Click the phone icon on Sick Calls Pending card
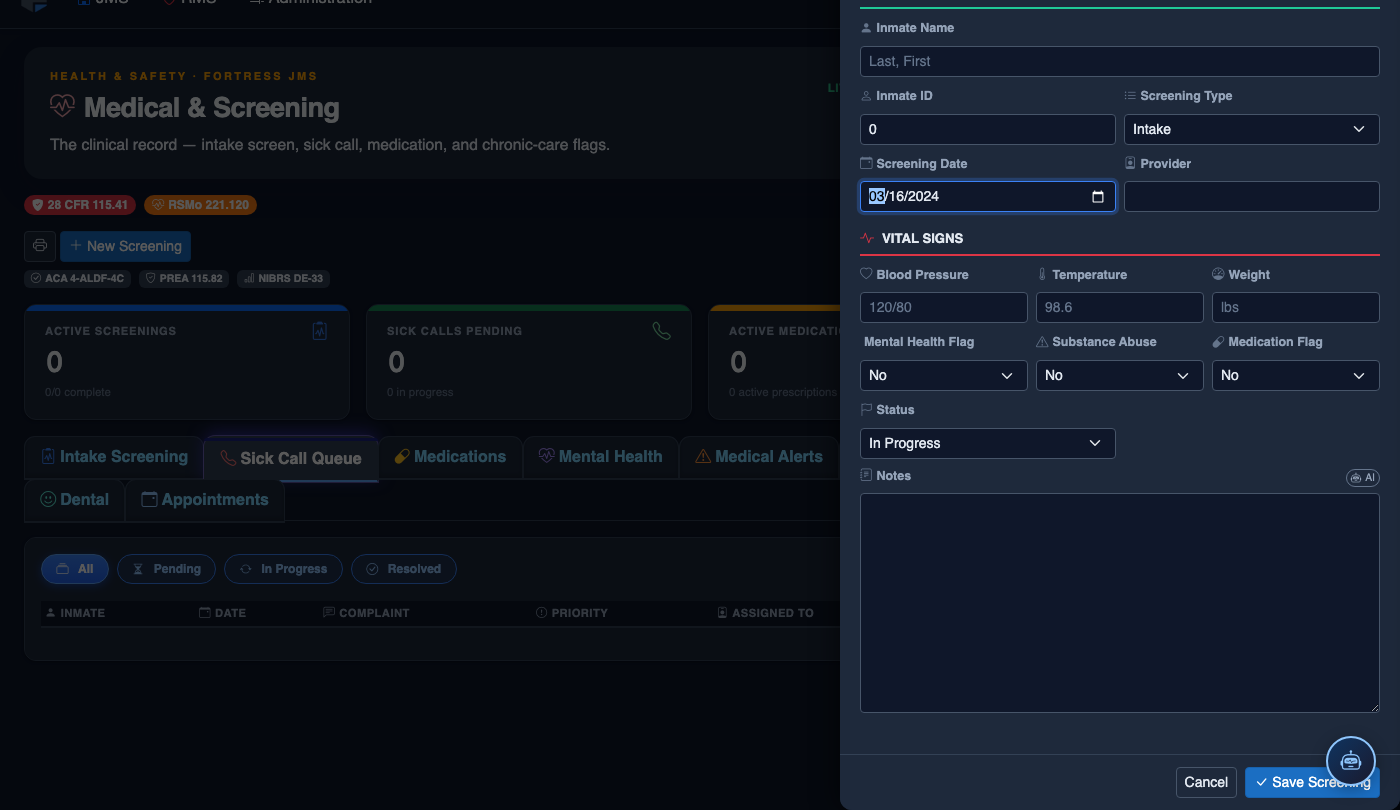The height and width of the screenshot is (810, 1400). coord(661,331)
